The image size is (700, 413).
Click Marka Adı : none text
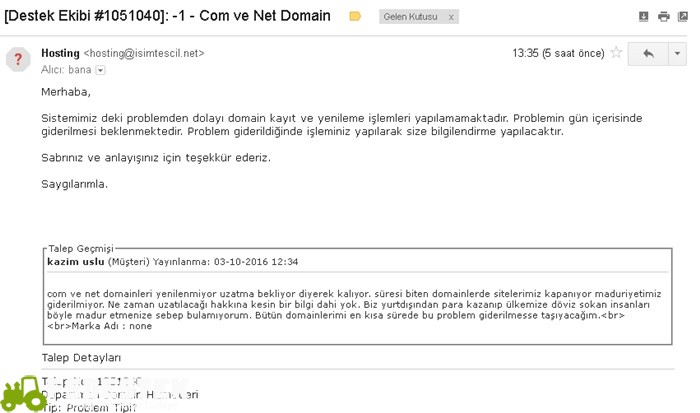(112, 326)
